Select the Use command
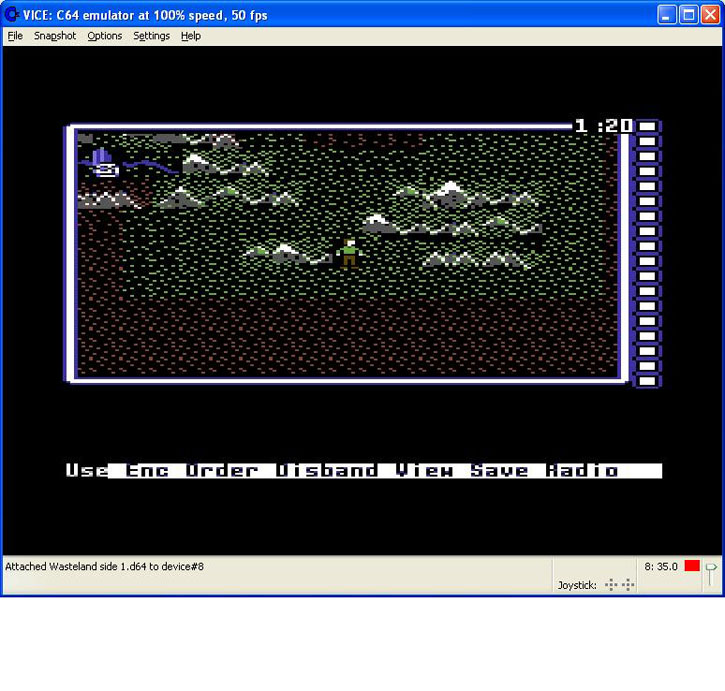Image resolution: width=725 pixels, height=691 pixels. click(87, 470)
